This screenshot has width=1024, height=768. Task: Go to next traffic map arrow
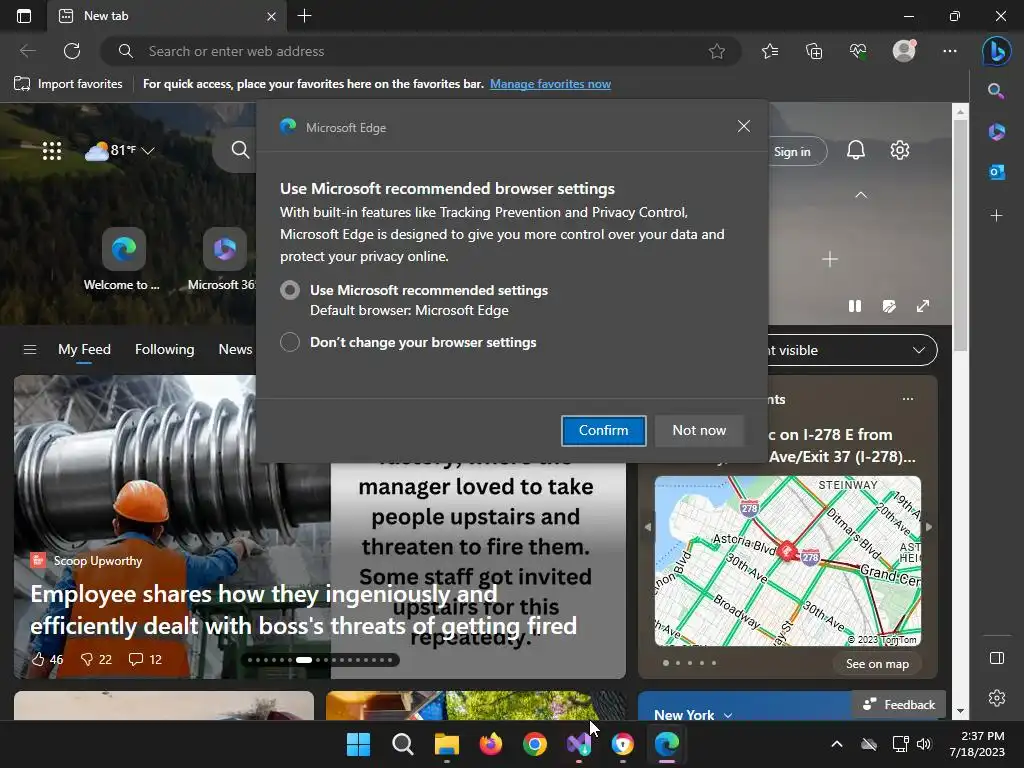tap(929, 526)
